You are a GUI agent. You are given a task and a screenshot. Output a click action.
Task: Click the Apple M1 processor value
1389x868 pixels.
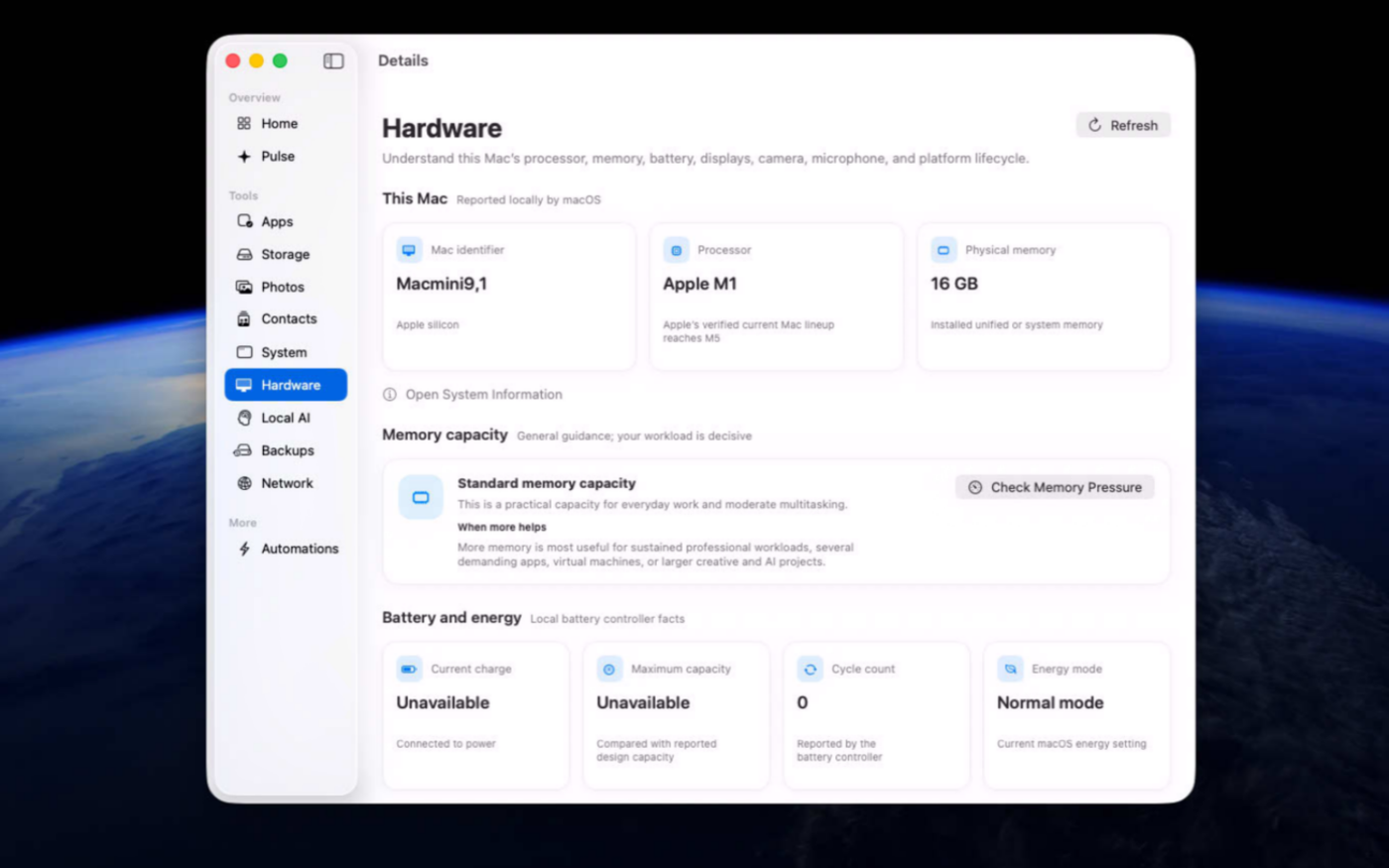click(699, 284)
